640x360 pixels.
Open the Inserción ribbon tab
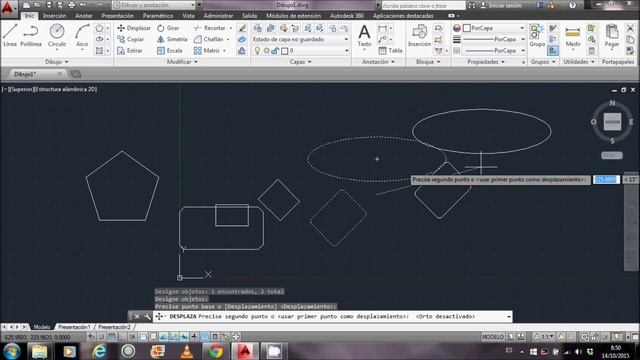click(x=55, y=16)
